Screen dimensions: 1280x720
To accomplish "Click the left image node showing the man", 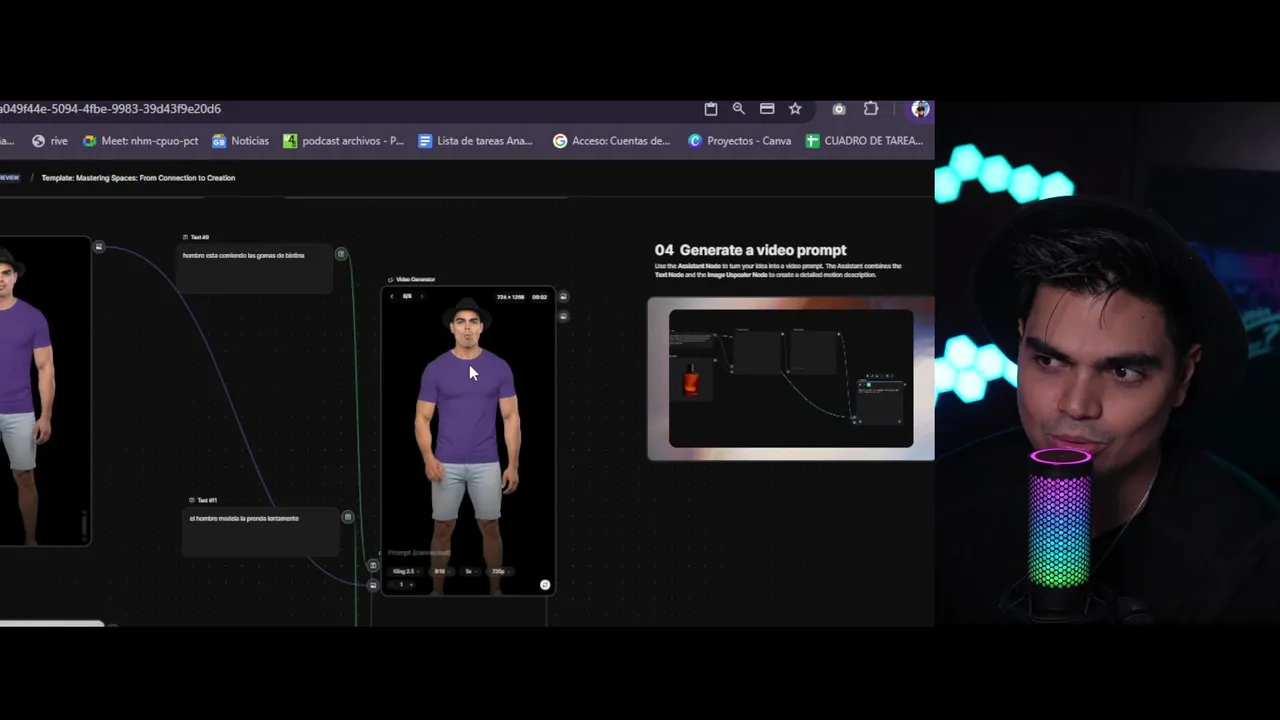I will point(44,392).
